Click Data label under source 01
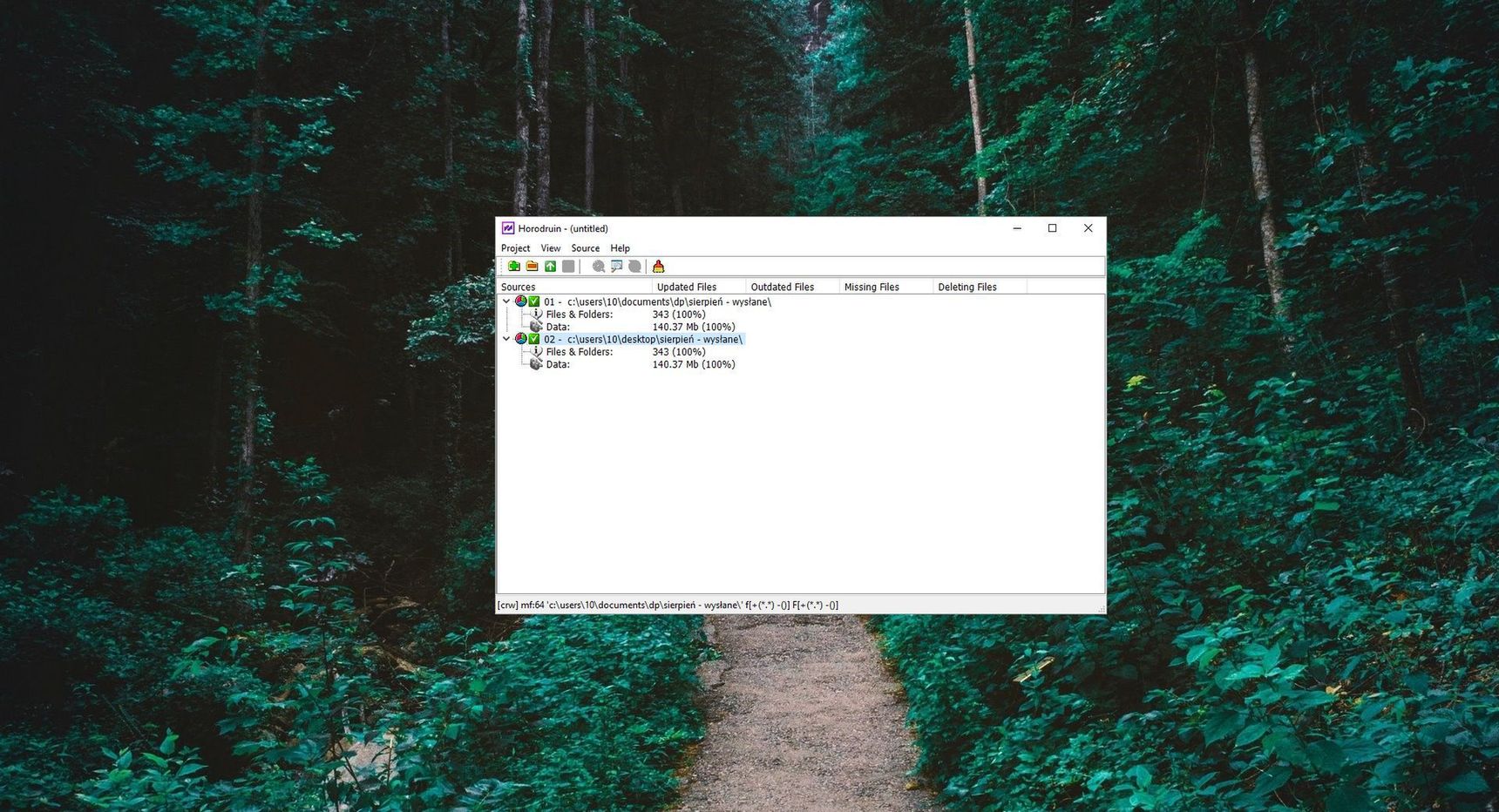This screenshot has height=812, width=1499. click(558, 327)
